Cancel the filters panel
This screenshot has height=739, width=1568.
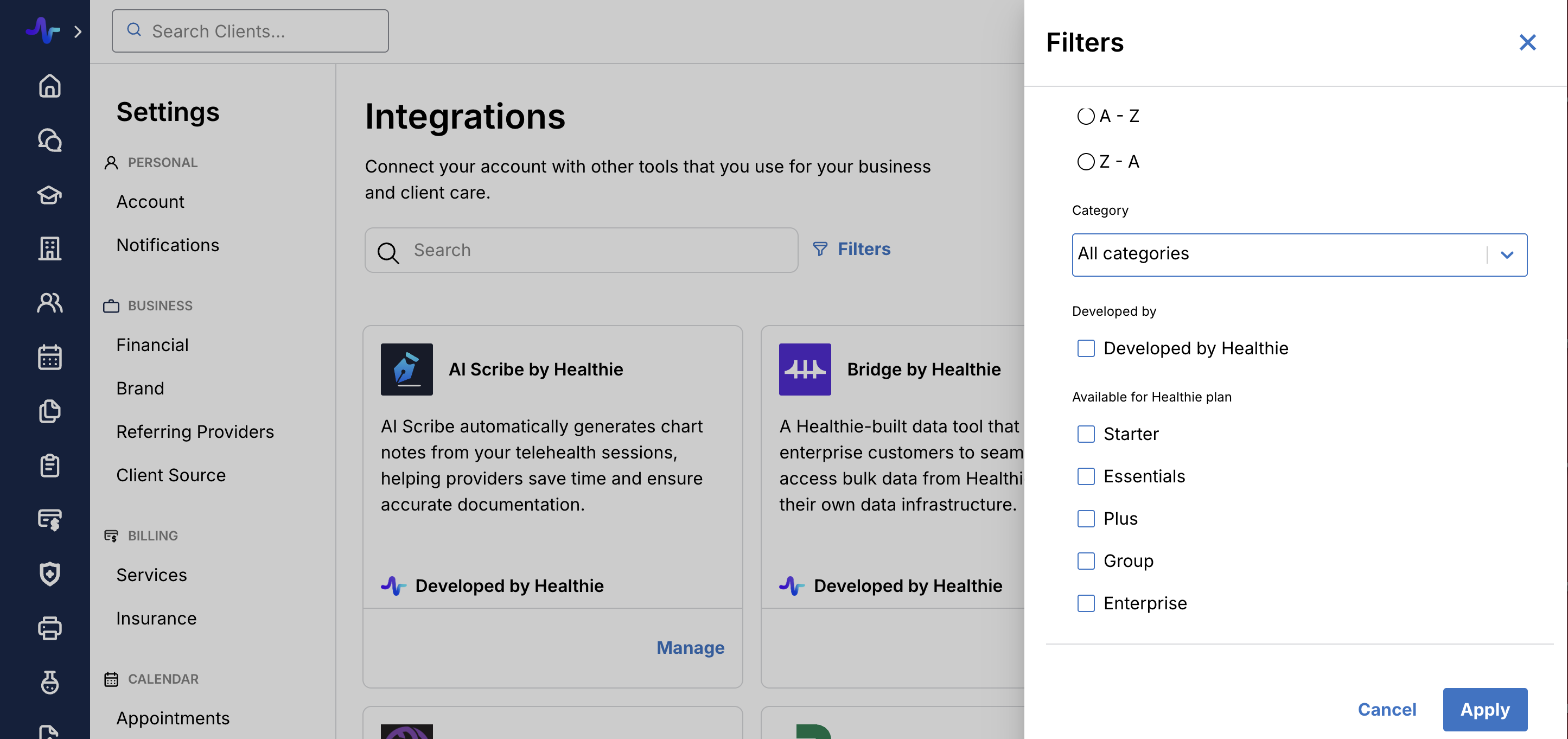(x=1386, y=709)
